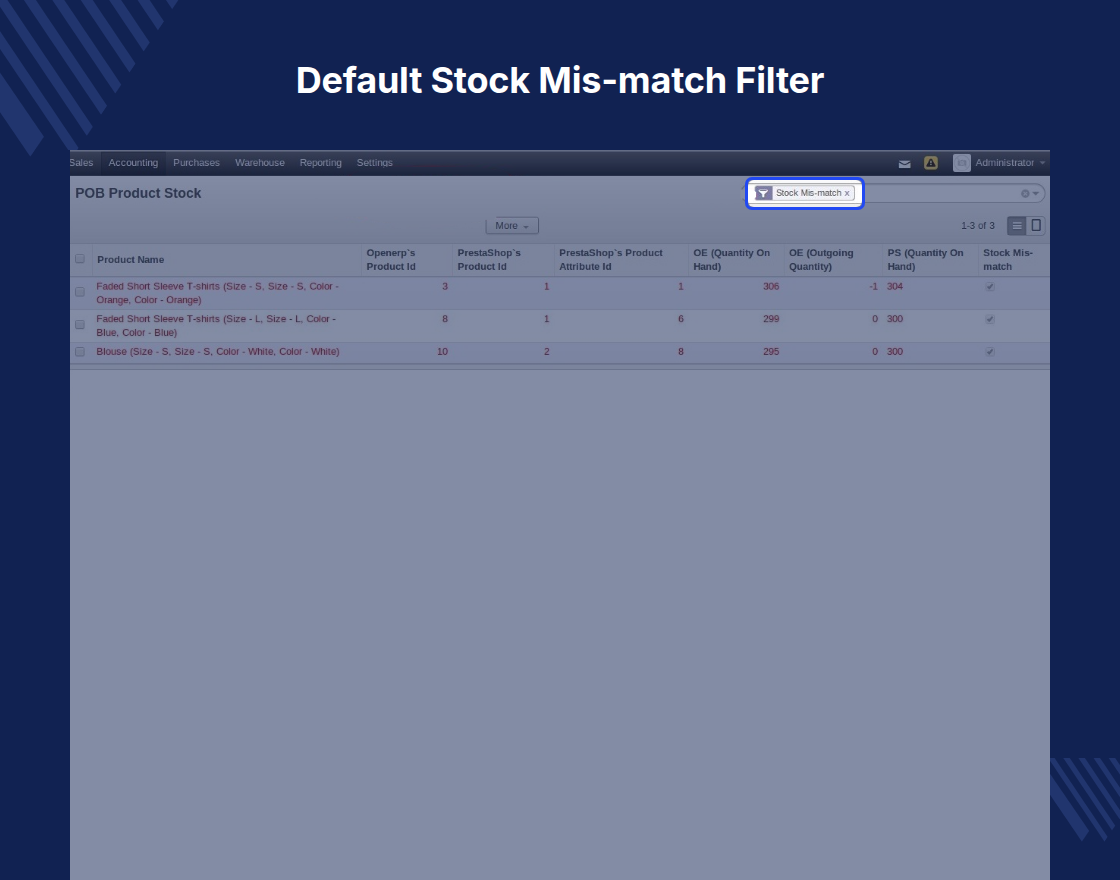Select the Blouse row checkbox

click(80, 351)
